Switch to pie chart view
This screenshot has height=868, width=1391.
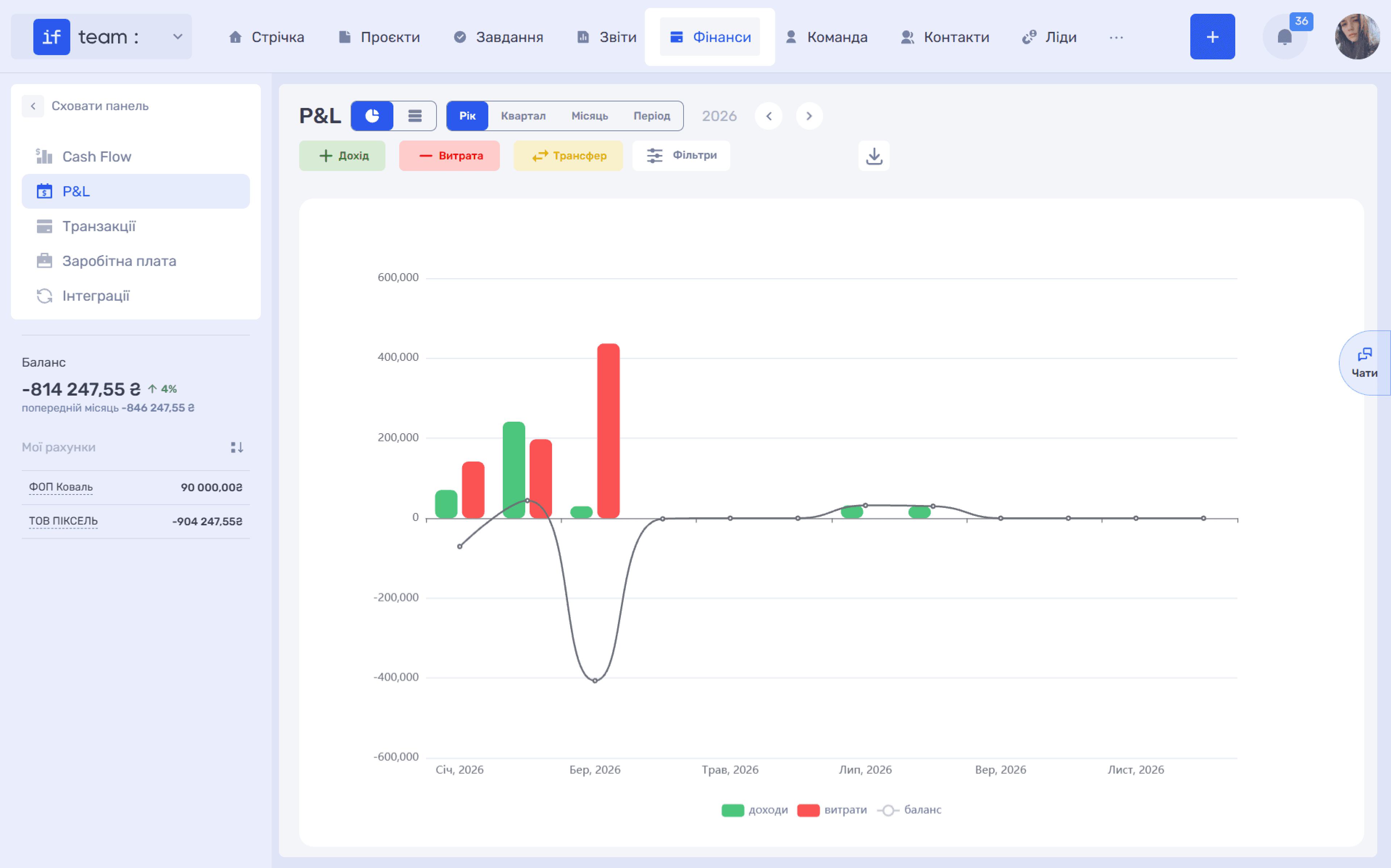click(372, 116)
